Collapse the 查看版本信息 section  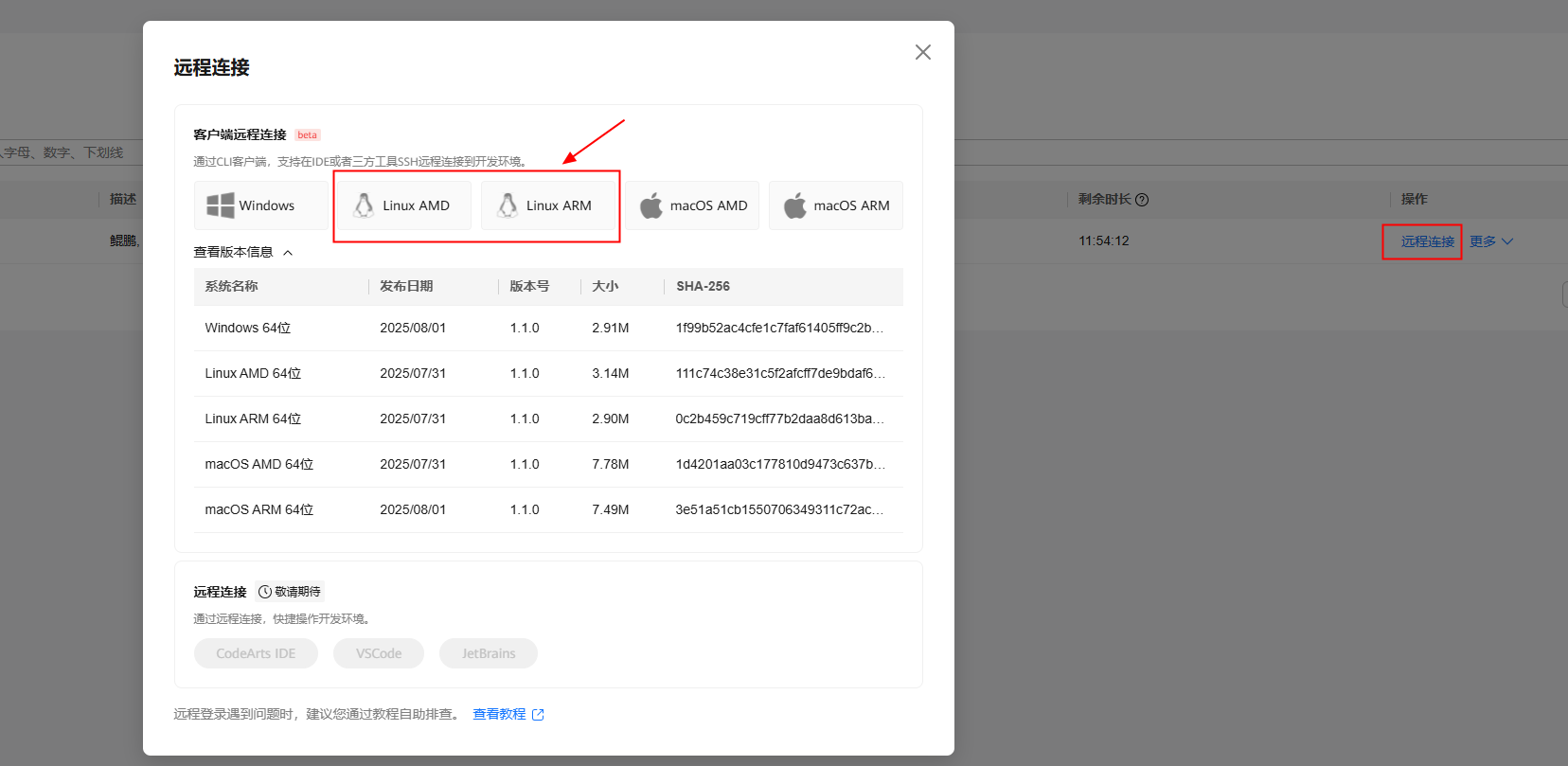click(x=288, y=253)
